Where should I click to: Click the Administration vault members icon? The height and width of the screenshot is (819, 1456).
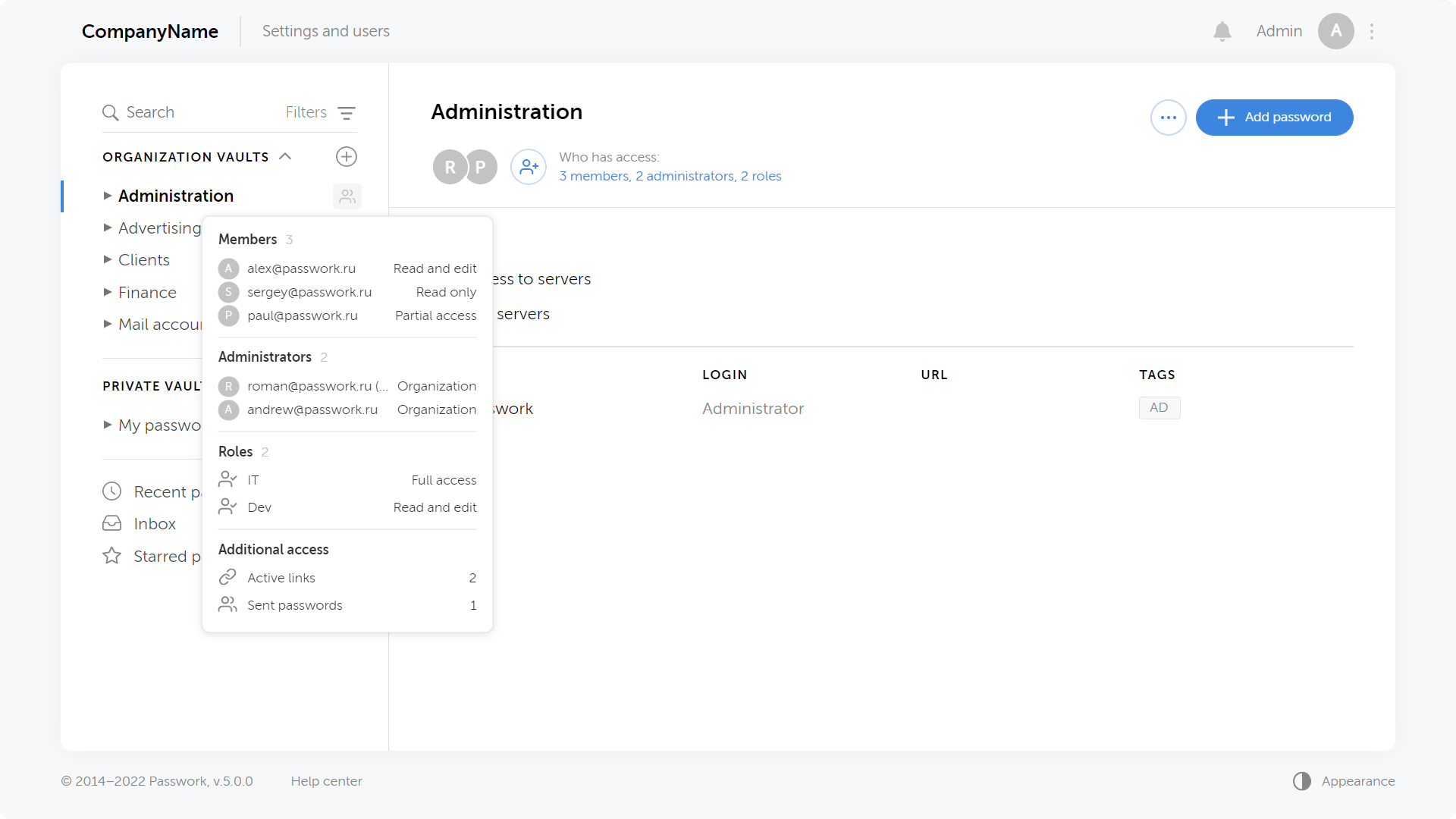click(x=347, y=196)
